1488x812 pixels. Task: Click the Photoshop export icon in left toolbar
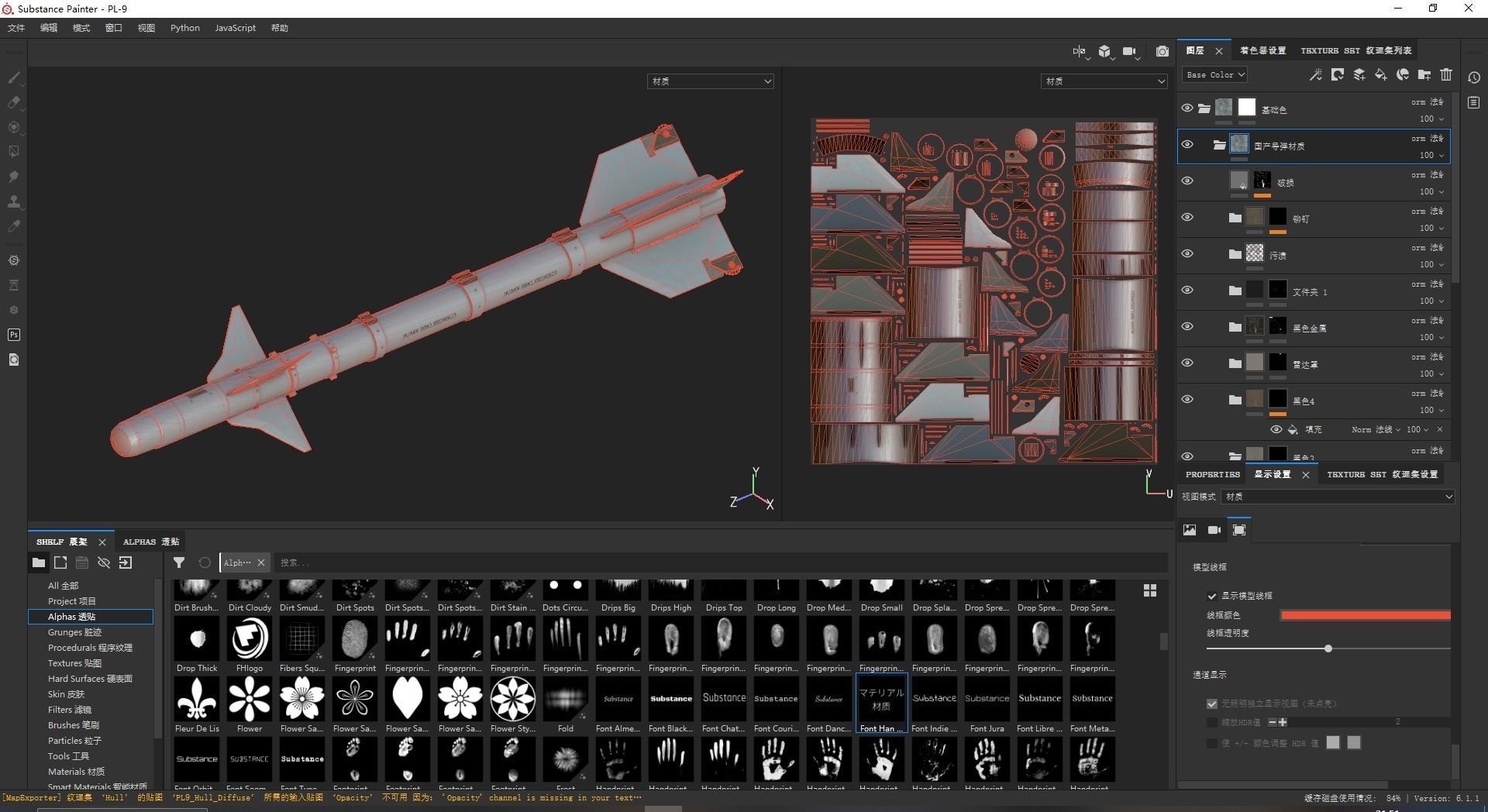pos(14,335)
